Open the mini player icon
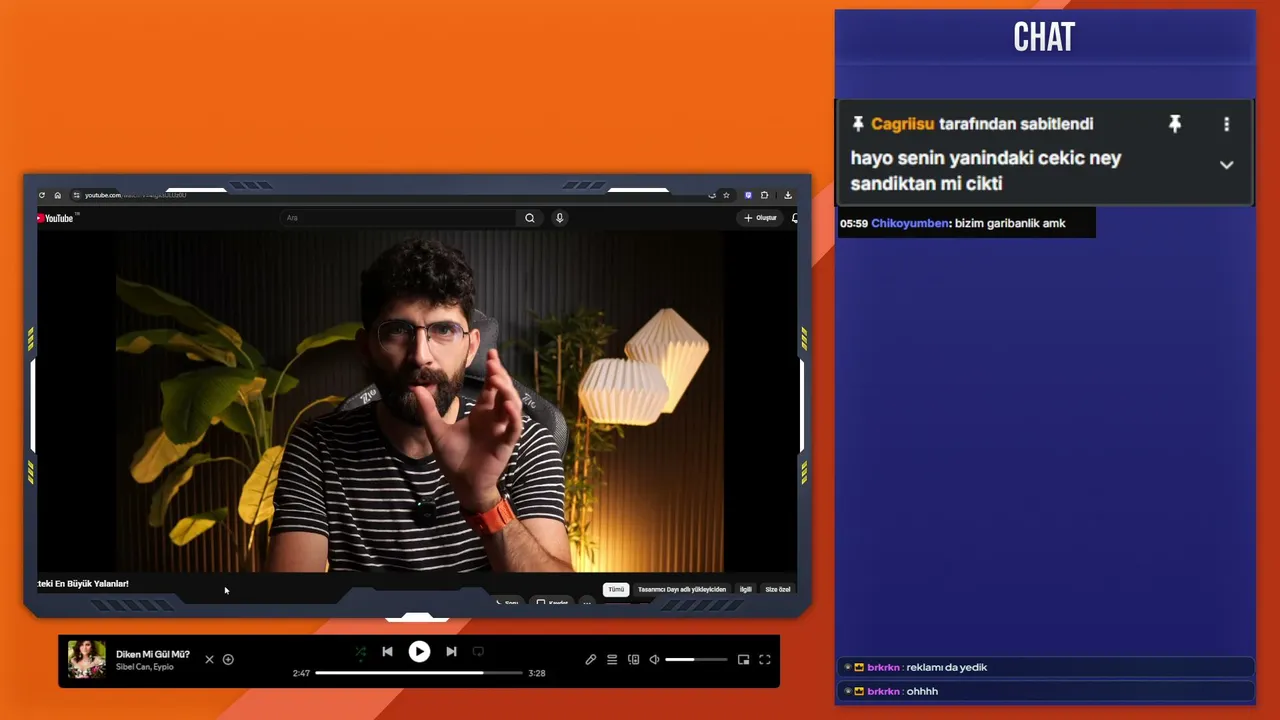 click(743, 660)
